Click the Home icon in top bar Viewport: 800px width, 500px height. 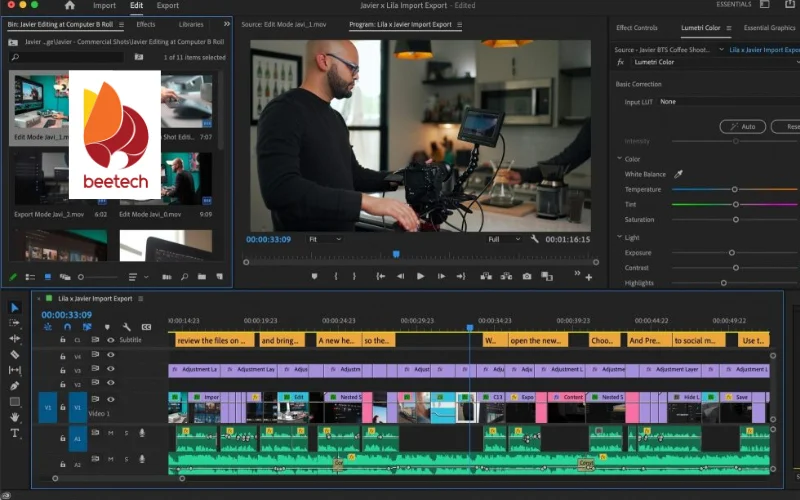pyautogui.click(x=69, y=6)
